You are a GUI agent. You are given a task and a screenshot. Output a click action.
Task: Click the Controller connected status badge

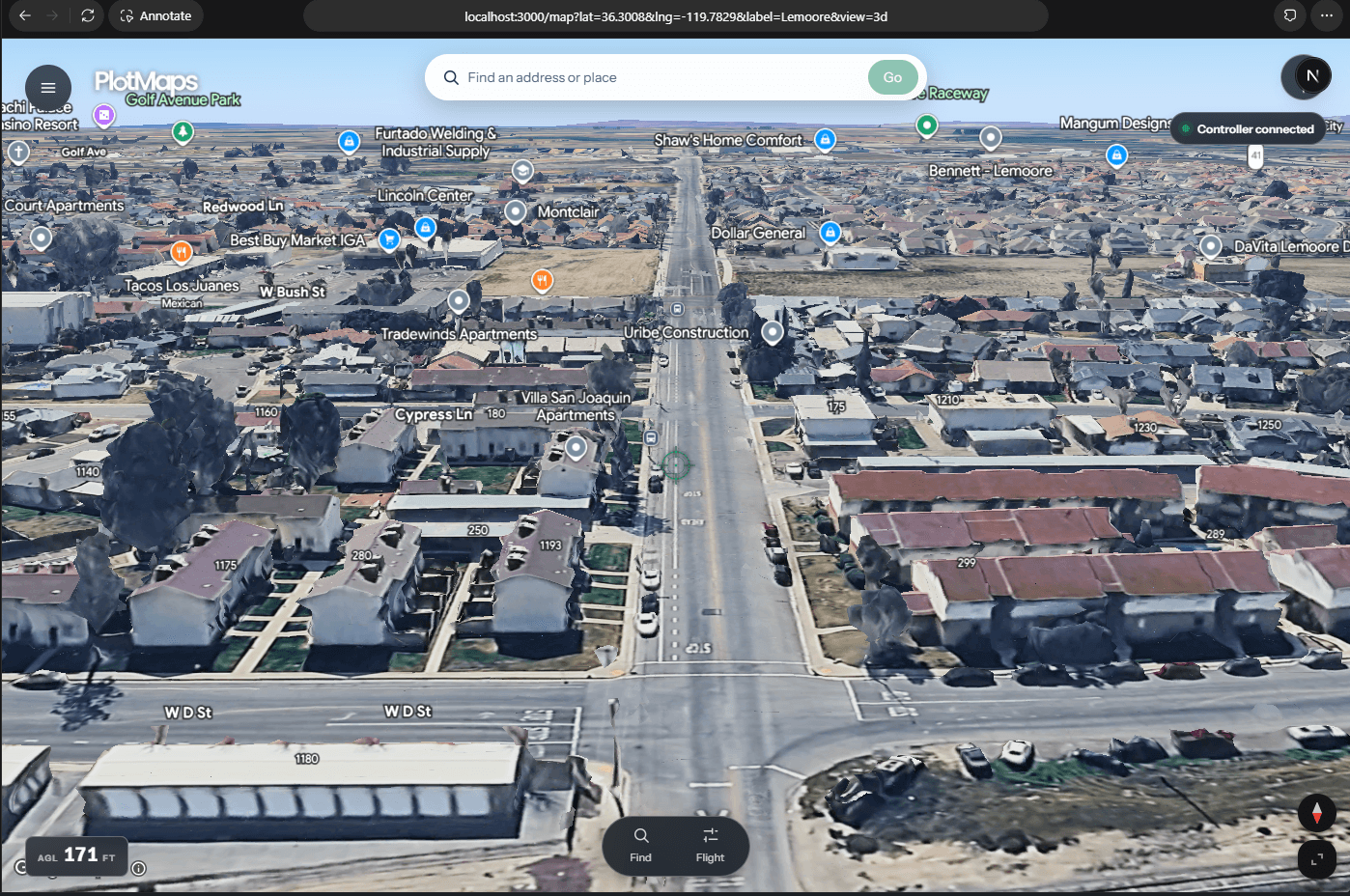(x=1248, y=128)
